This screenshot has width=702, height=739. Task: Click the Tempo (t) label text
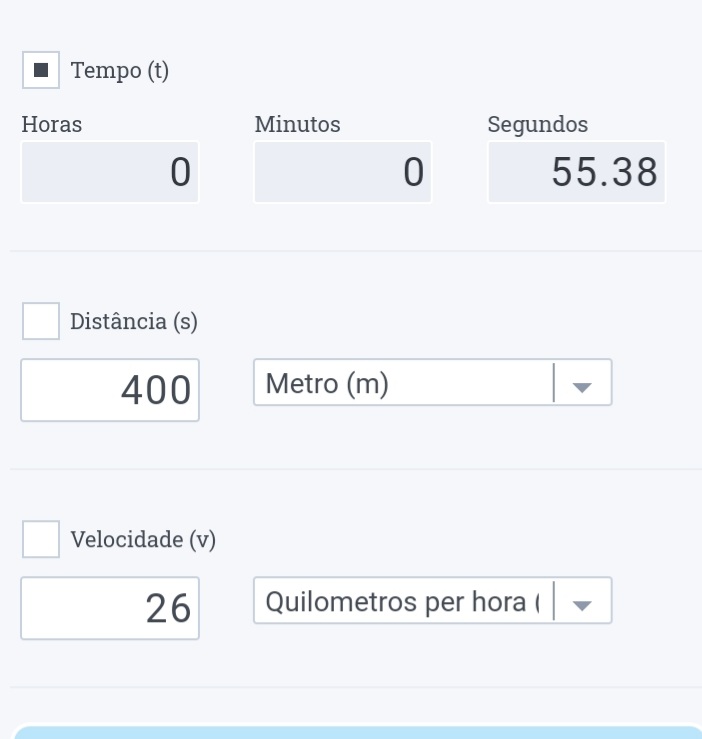pos(119,72)
